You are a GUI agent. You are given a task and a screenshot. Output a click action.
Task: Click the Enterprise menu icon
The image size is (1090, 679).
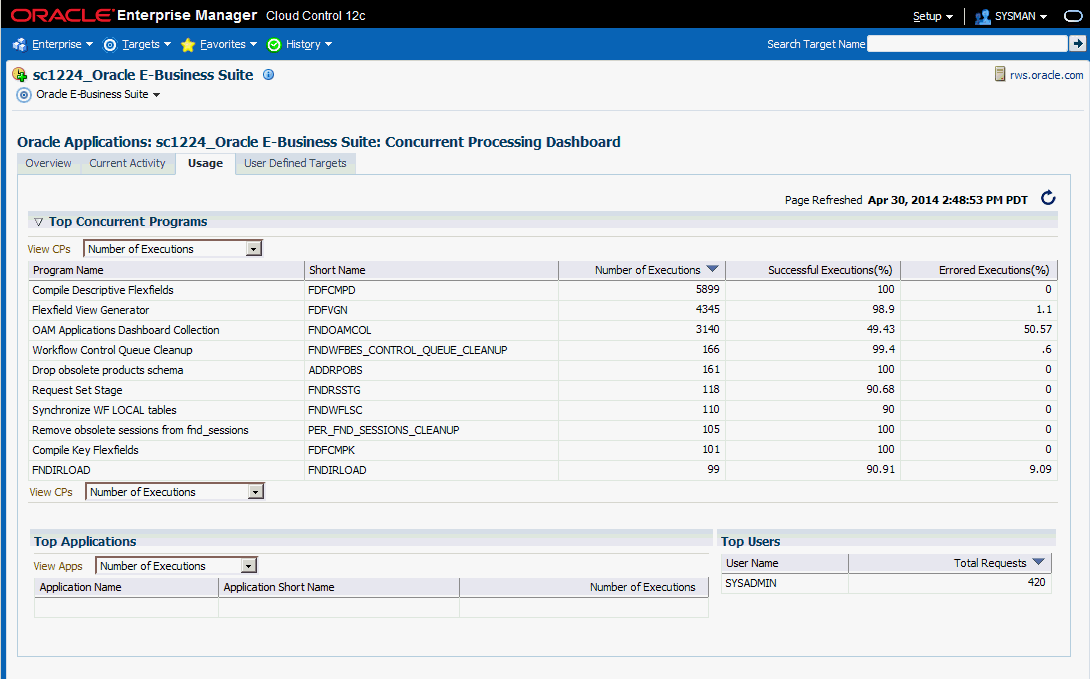pos(19,44)
